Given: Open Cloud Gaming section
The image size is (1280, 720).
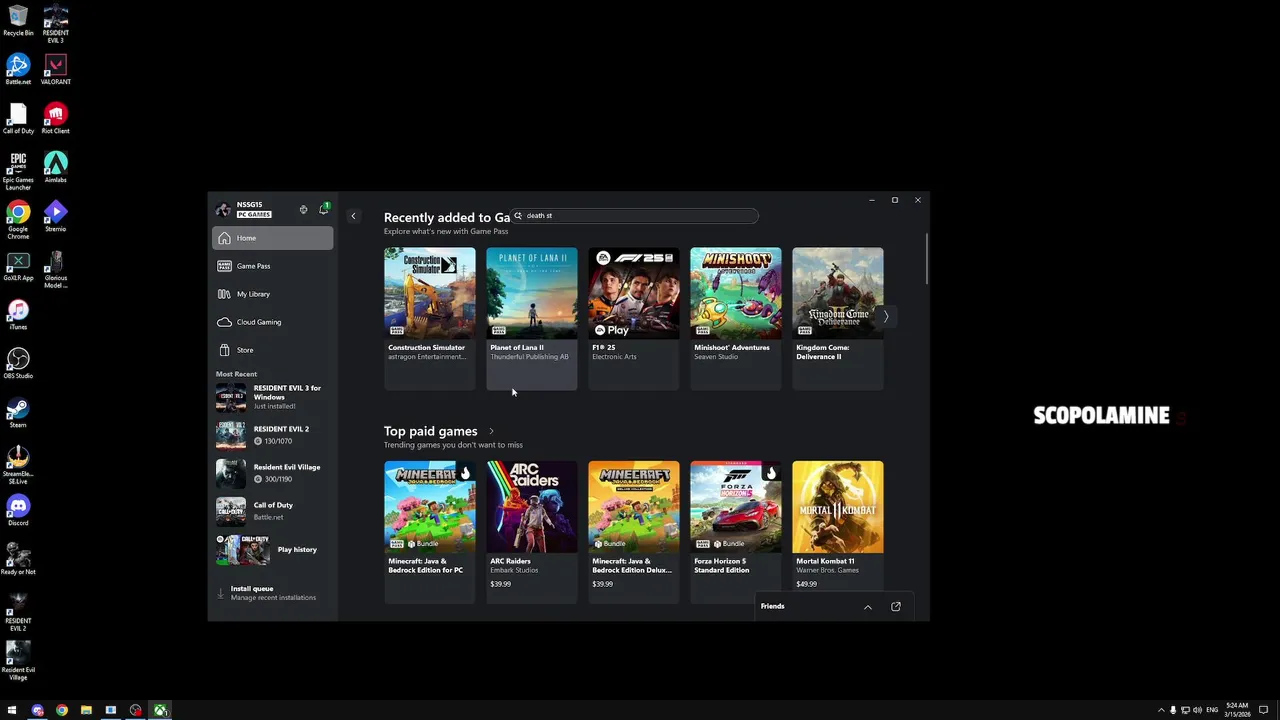Looking at the screenshot, I should tap(272, 322).
